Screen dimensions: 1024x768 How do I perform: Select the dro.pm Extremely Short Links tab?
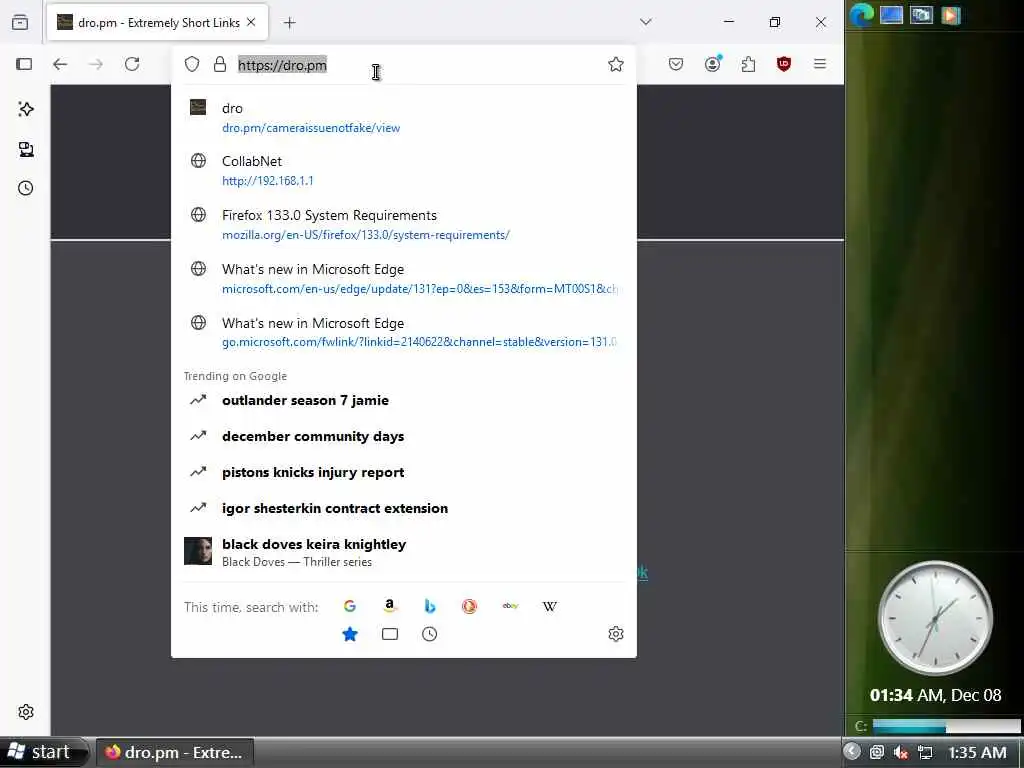tap(157, 23)
